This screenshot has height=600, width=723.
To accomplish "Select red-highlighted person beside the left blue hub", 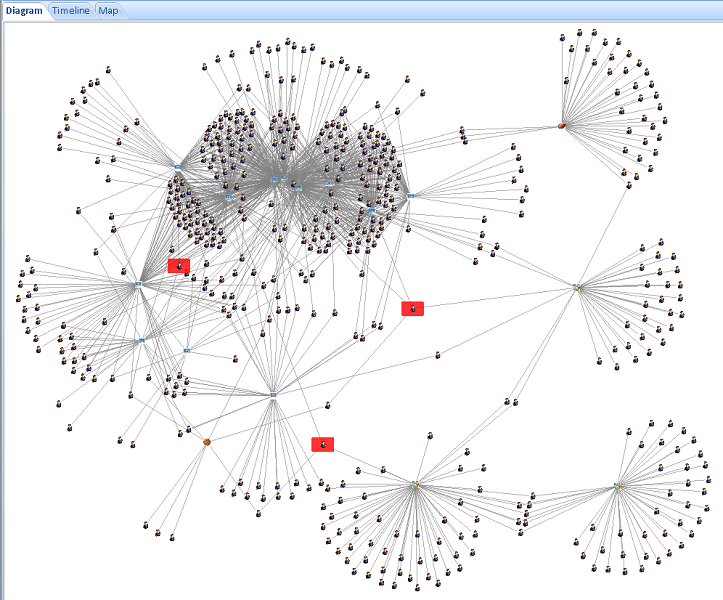I will pyautogui.click(x=179, y=266).
